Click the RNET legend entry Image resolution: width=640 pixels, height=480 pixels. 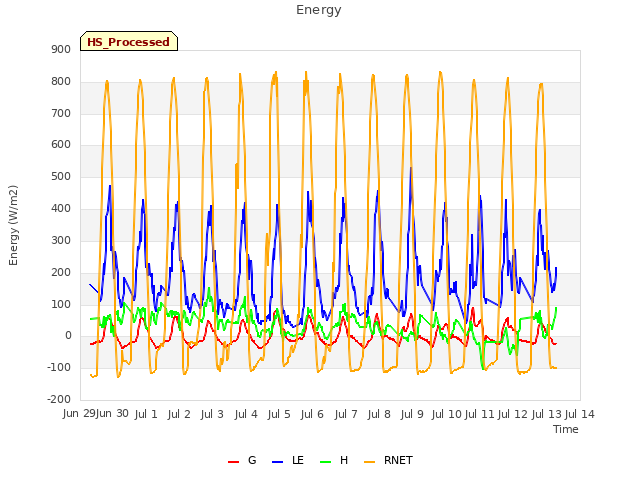pos(388,460)
